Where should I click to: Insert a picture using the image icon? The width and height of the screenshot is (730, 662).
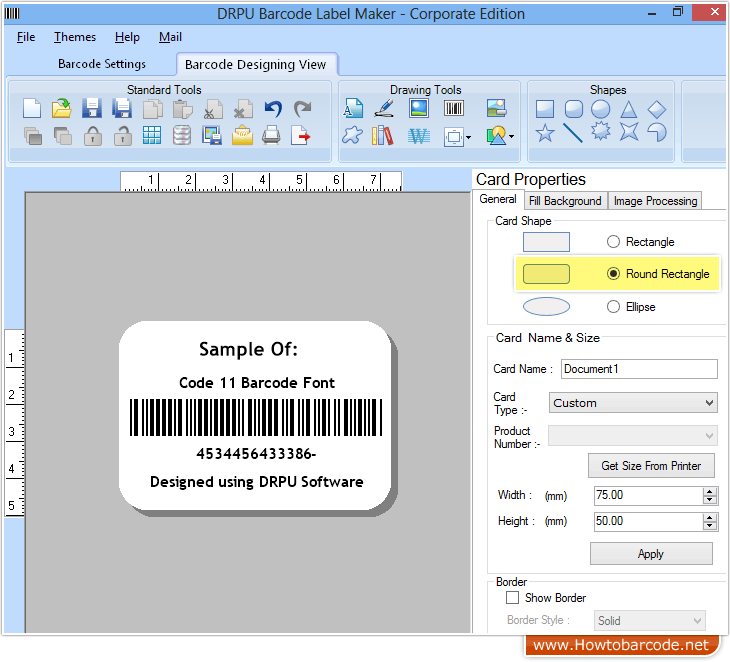[419, 108]
